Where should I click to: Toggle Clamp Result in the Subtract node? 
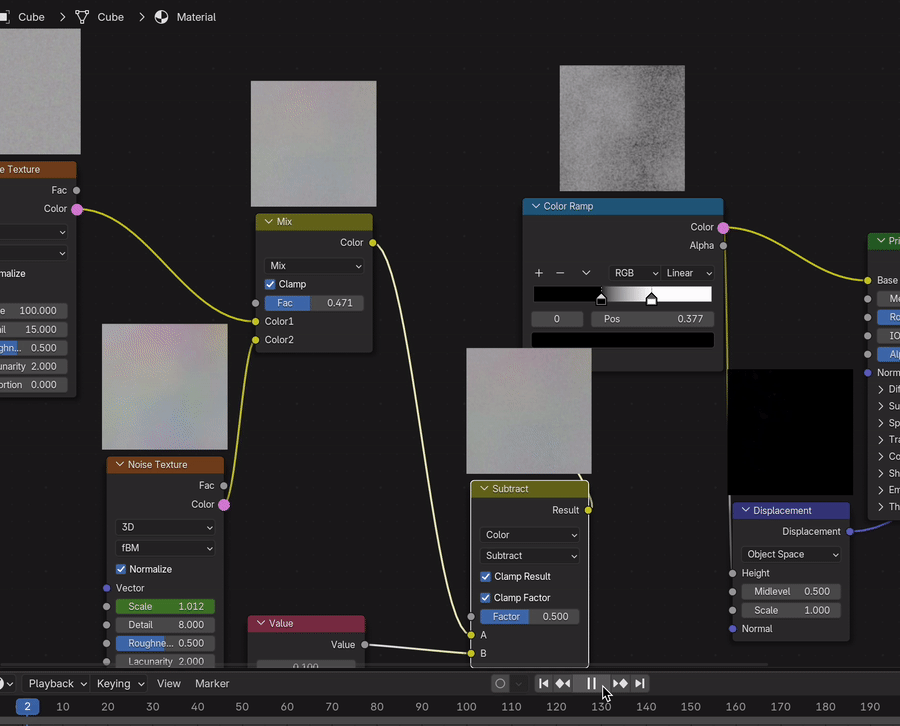click(x=485, y=576)
